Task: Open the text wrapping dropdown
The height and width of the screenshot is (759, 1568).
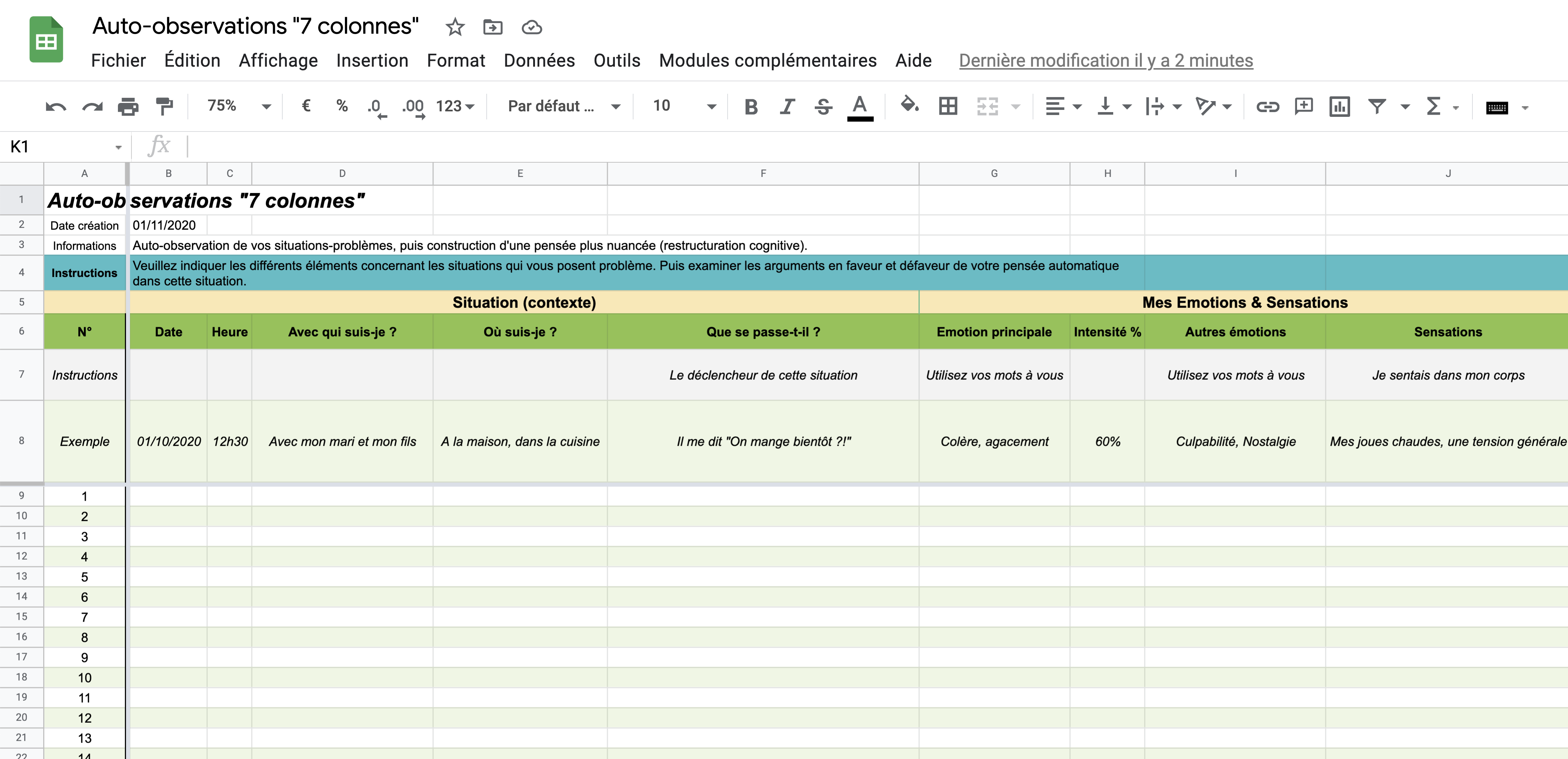Action: 1163,107
